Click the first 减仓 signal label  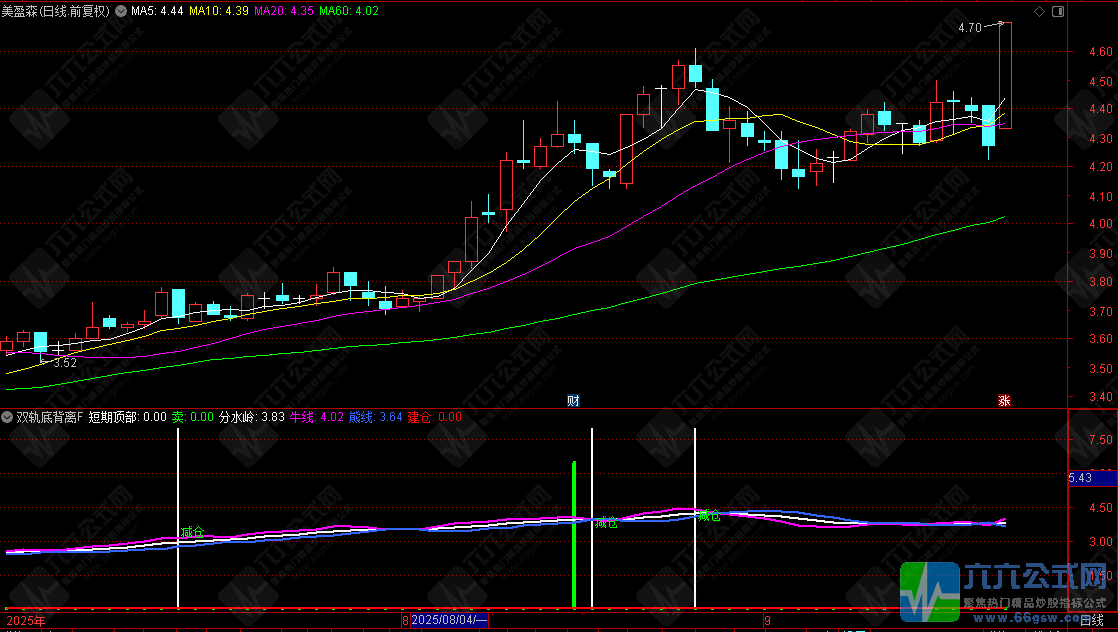(x=192, y=531)
